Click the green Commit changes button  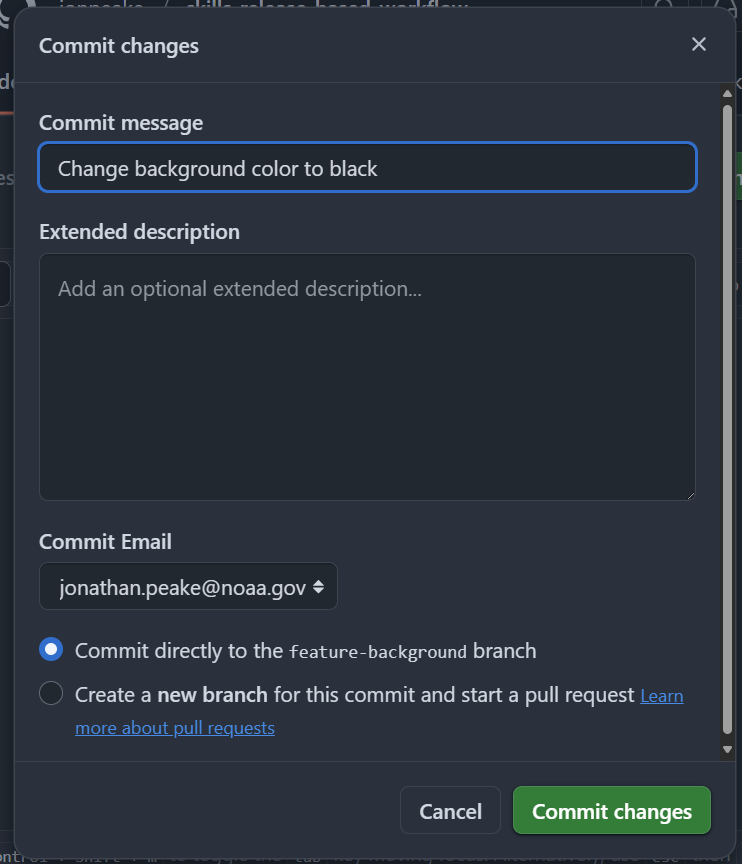click(x=611, y=811)
